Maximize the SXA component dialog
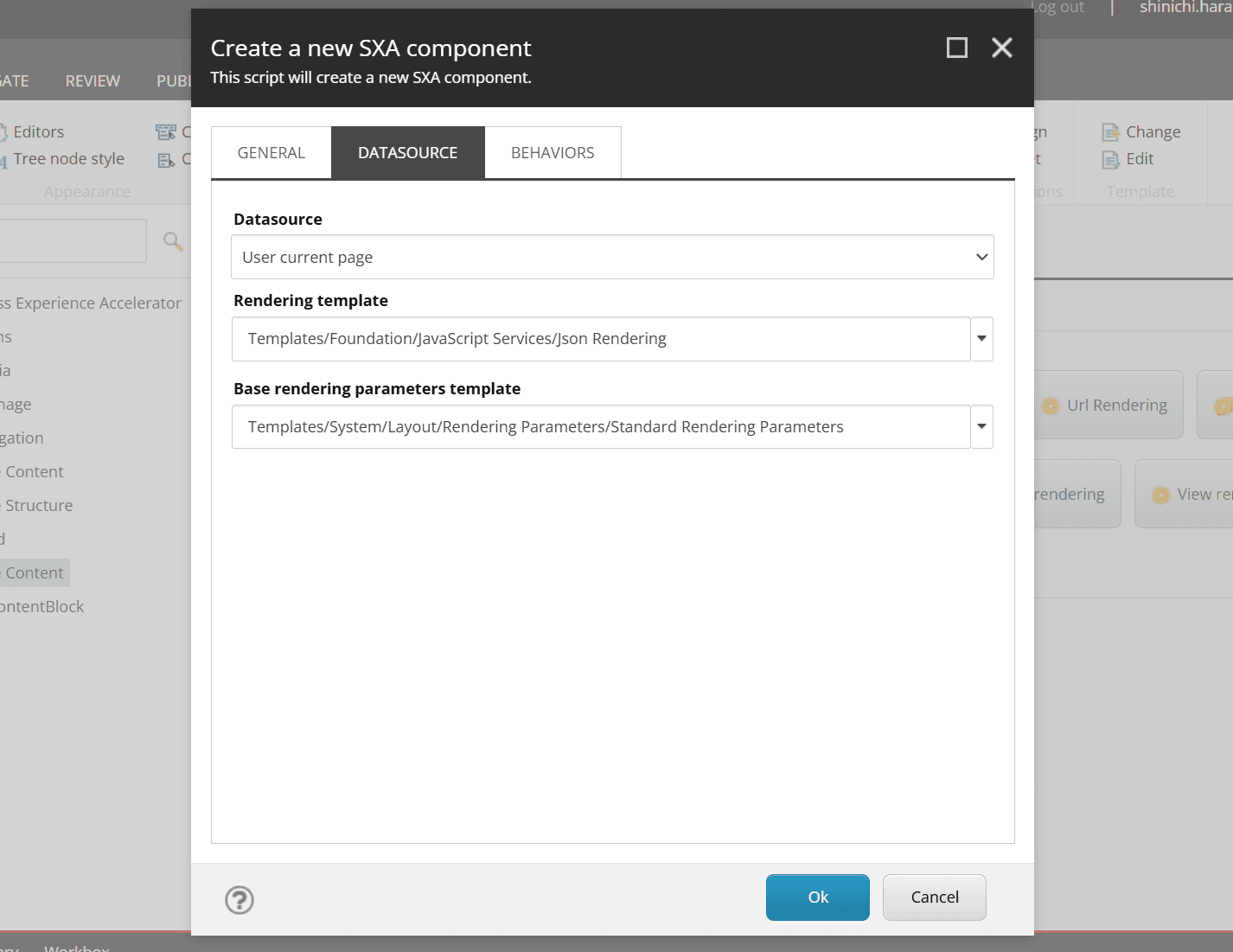The image size is (1233, 952). coord(957,48)
